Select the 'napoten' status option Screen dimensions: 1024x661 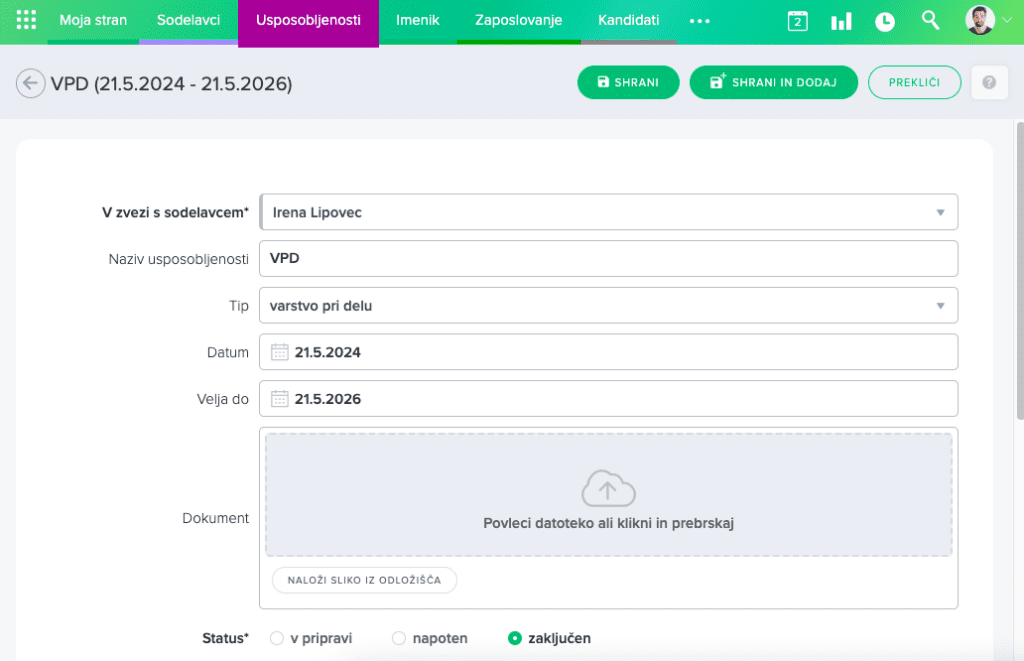click(x=399, y=638)
